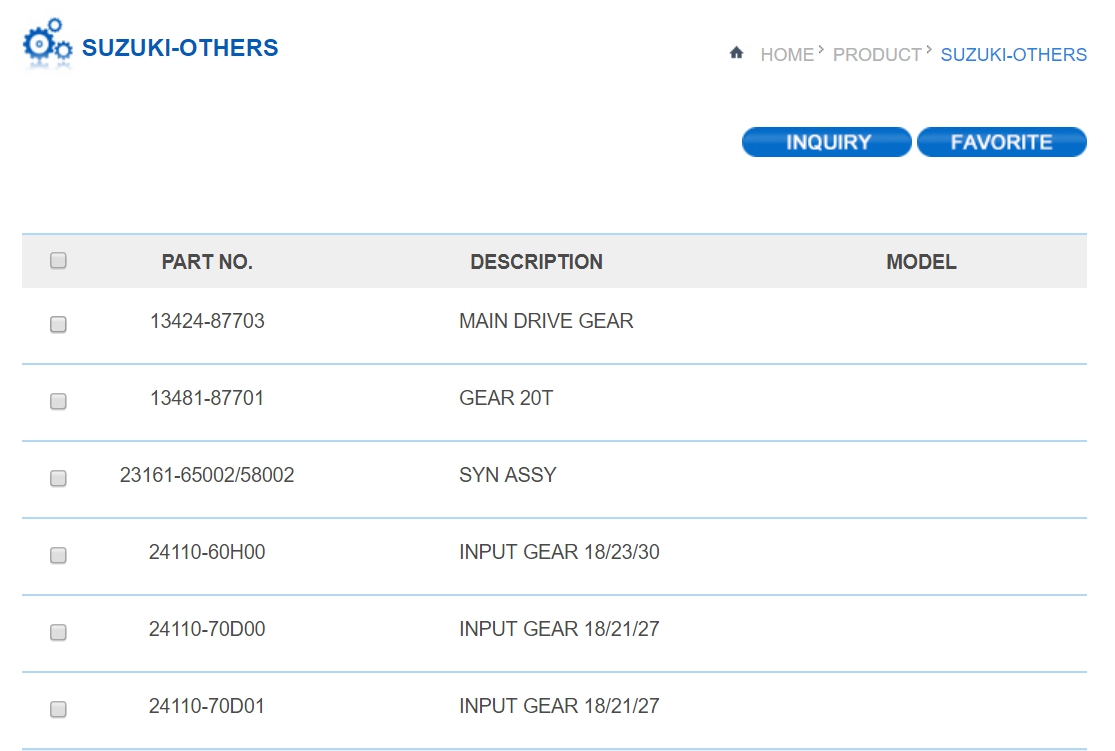The image size is (1115, 751).
Task: Go to the PRODUCT breadcrumb link
Action: 877,55
